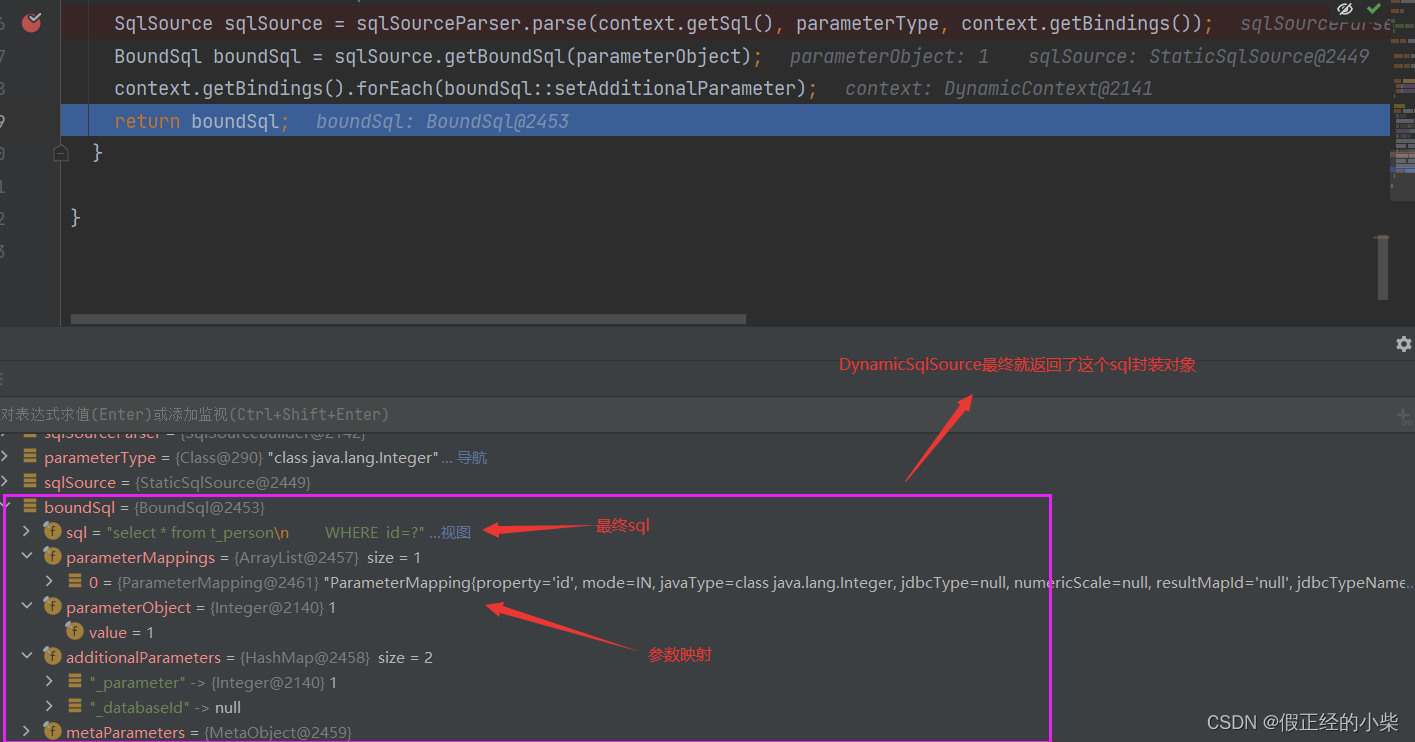Toggle the breakpoint on the sqlSourceParser.parse line
Screen dimensions: 1415x742
[x=31, y=21]
